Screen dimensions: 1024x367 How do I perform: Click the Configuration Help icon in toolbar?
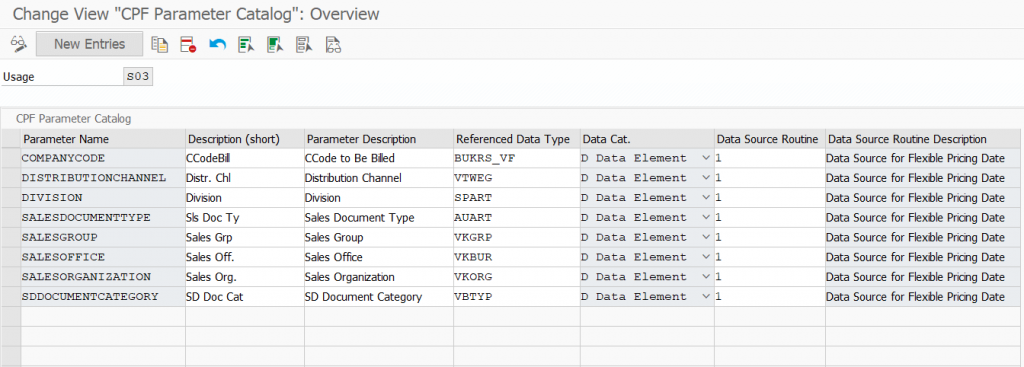coord(333,44)
